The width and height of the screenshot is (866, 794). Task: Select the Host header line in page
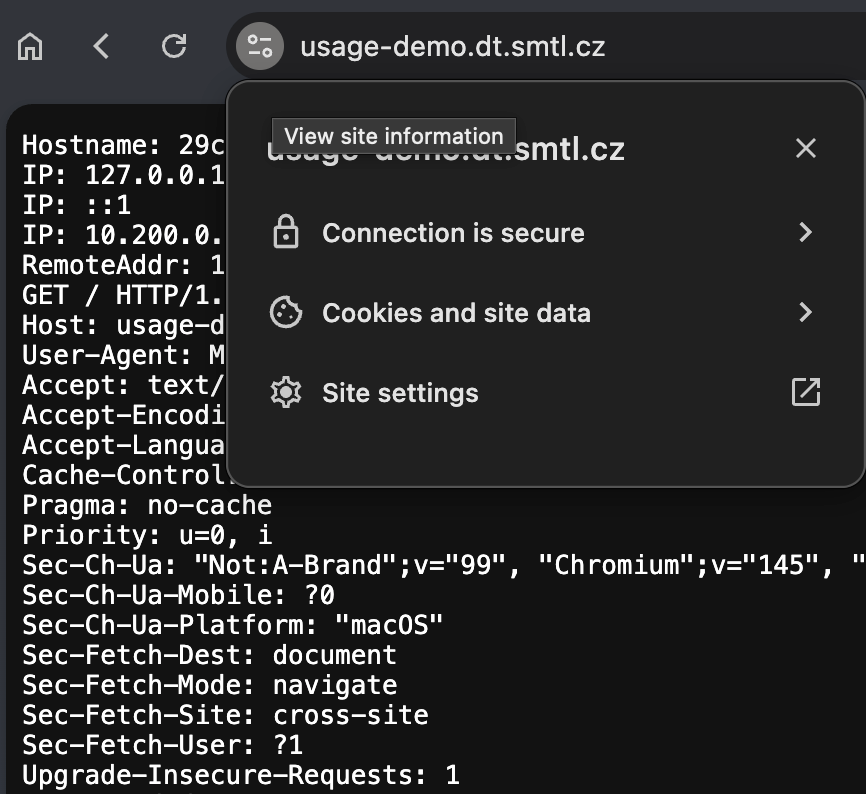[x=120, y=325]
